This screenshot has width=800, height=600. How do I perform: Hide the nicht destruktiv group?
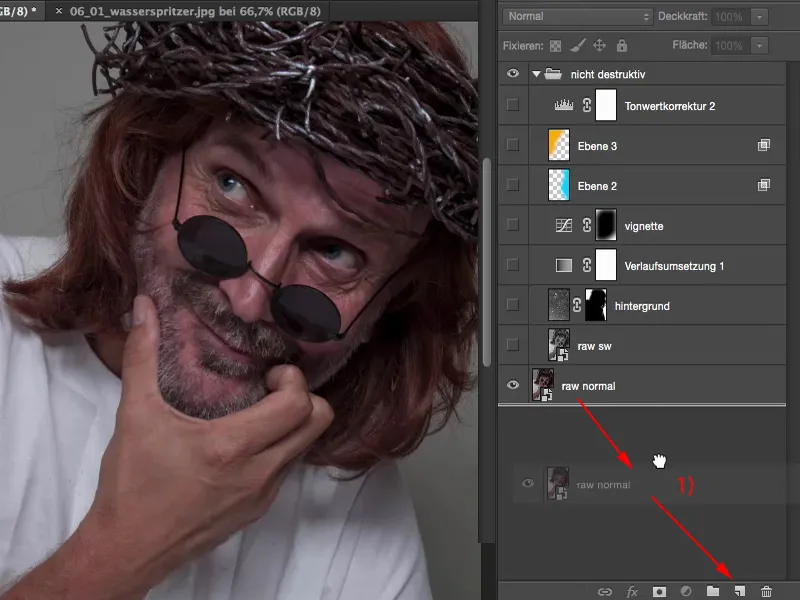coord(513,73)
